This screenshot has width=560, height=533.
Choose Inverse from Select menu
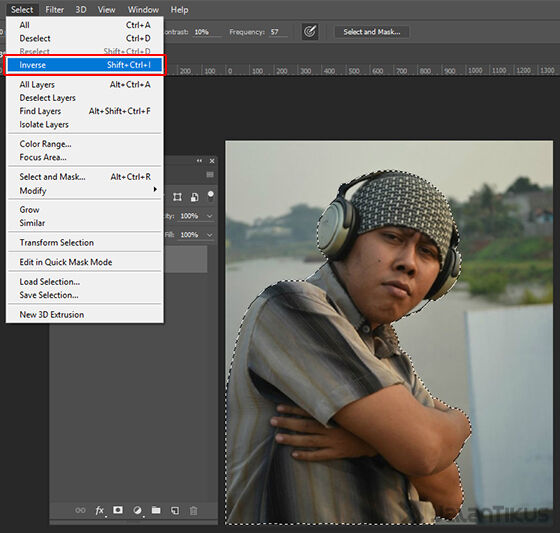[85, 65]
